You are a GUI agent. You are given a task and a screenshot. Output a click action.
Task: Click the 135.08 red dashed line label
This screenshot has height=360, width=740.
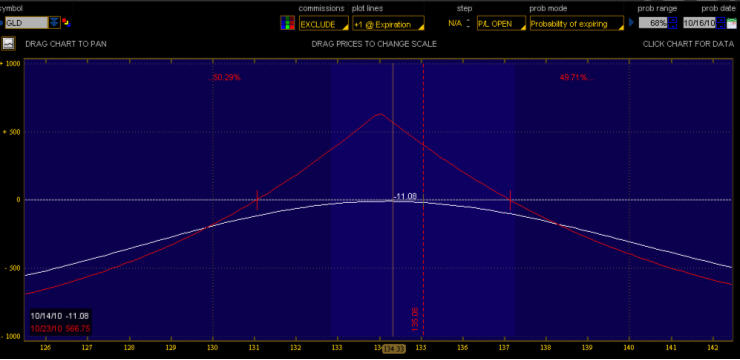[x=415, y=319]
